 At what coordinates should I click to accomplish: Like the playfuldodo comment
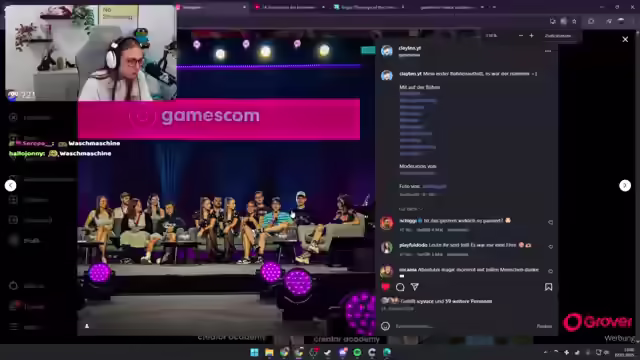[x=551, y=247]
